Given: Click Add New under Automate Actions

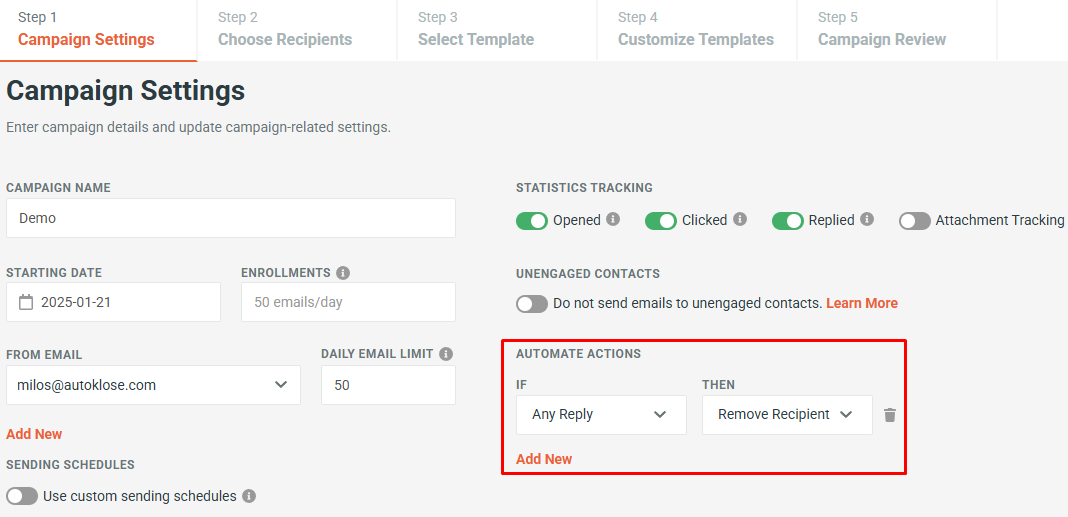Looking at the screenshot, I should 544,459.
